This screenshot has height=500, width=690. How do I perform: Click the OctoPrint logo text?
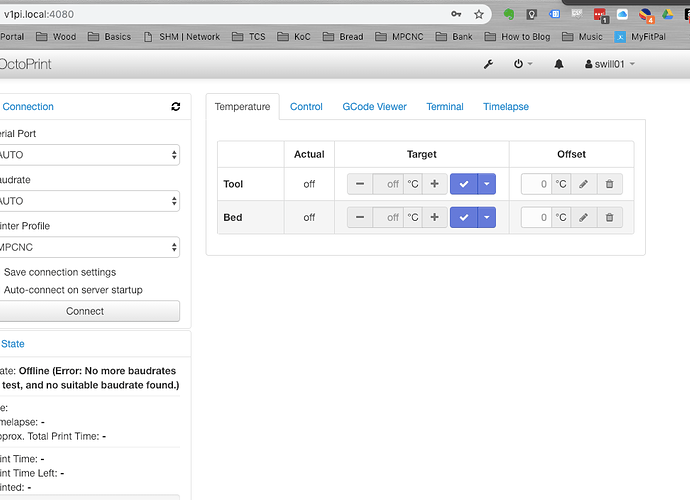25,64
